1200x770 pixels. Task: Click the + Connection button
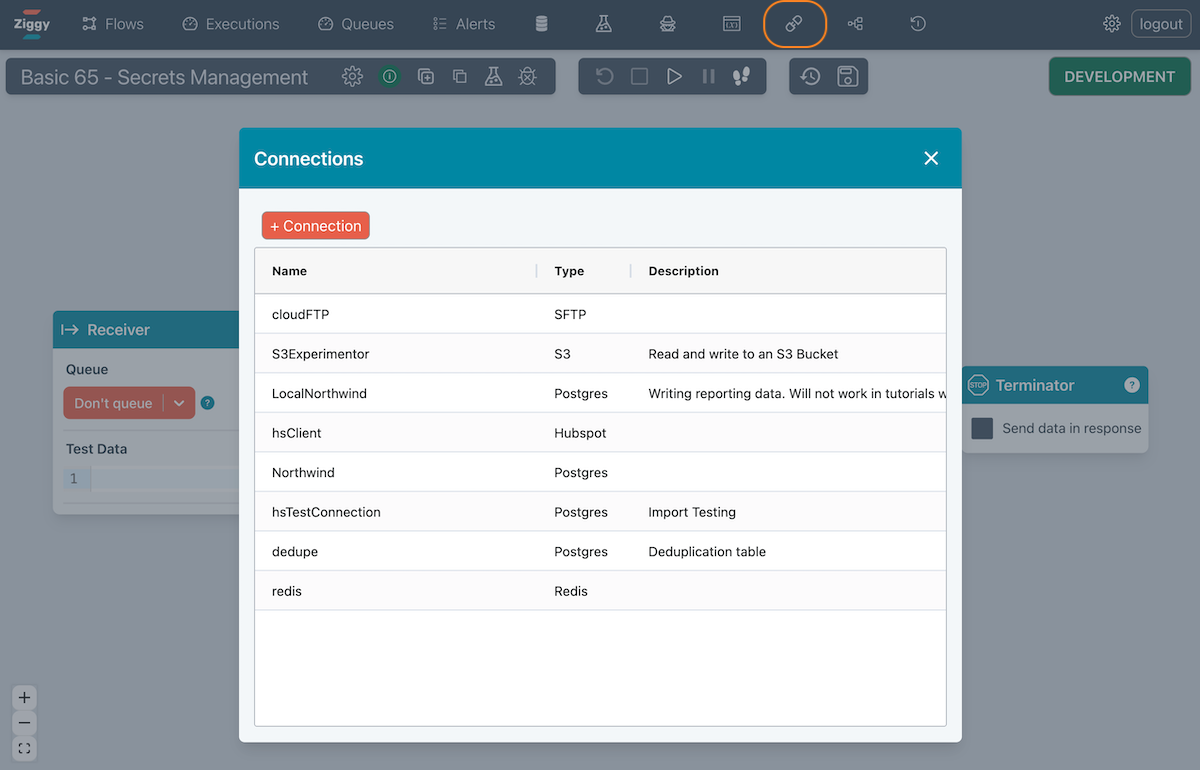click(x=316, y=226)
